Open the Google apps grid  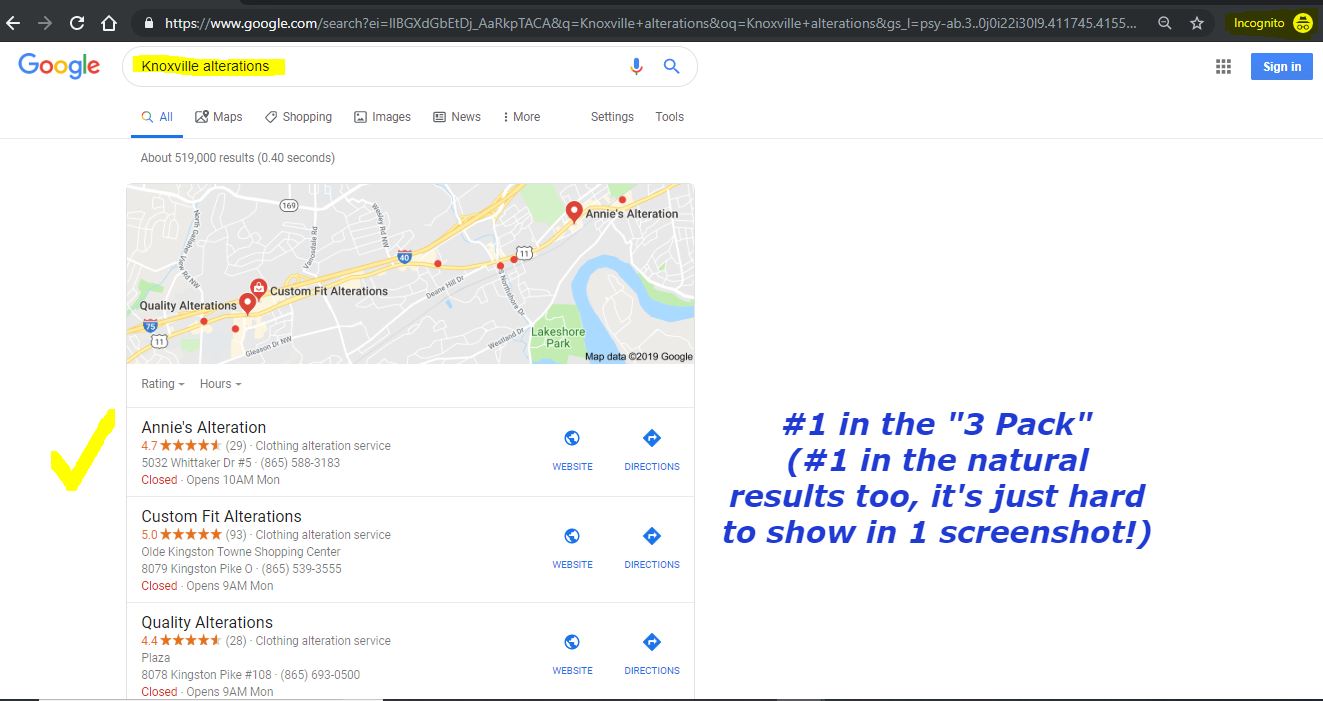[1223, 67]
